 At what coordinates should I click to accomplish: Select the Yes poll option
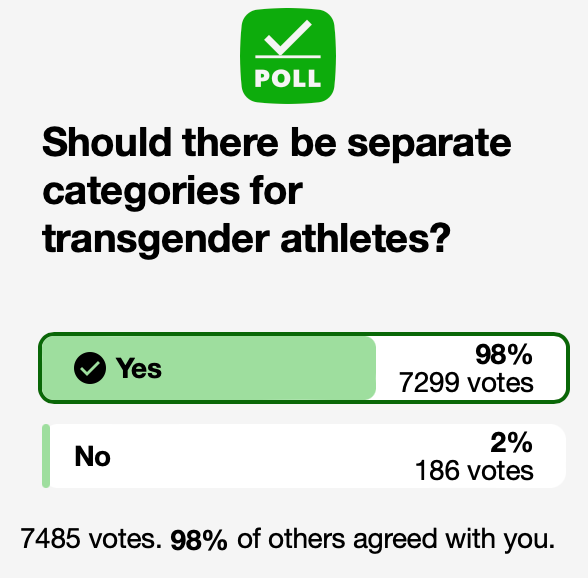(x=304, y=368)
